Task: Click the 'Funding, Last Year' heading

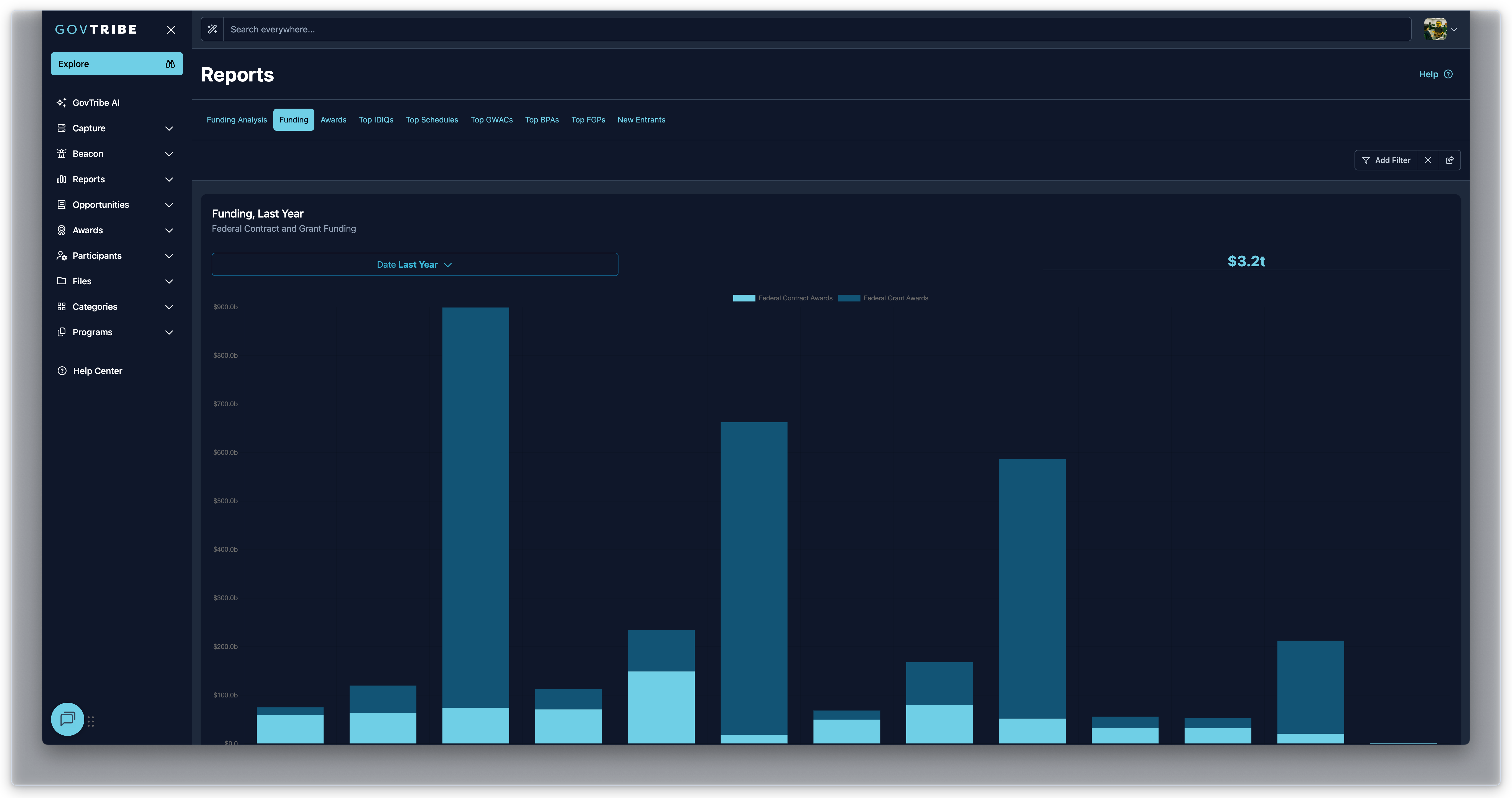Action: [258, 214]
